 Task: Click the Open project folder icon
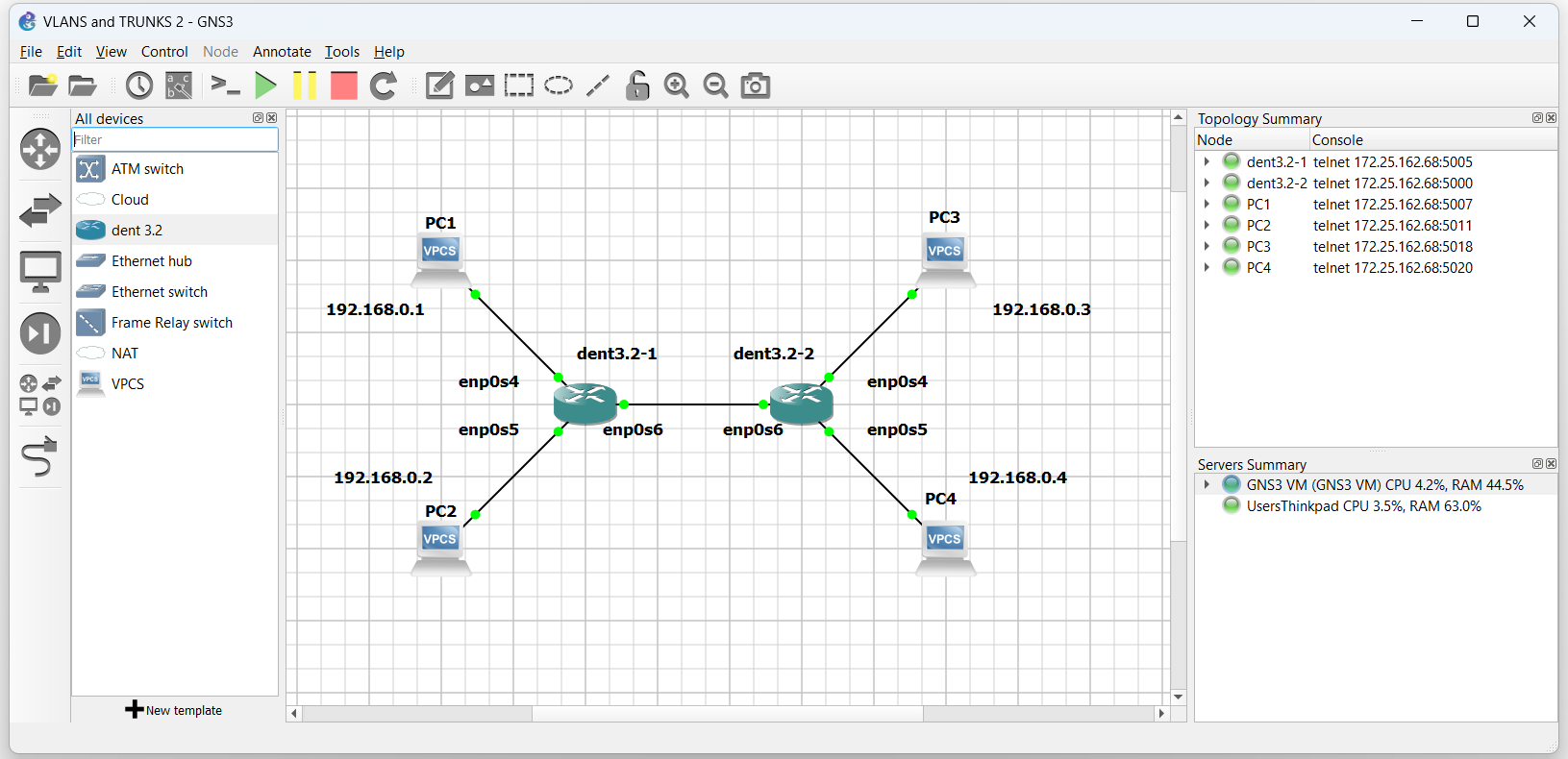[x=83, y=86]
